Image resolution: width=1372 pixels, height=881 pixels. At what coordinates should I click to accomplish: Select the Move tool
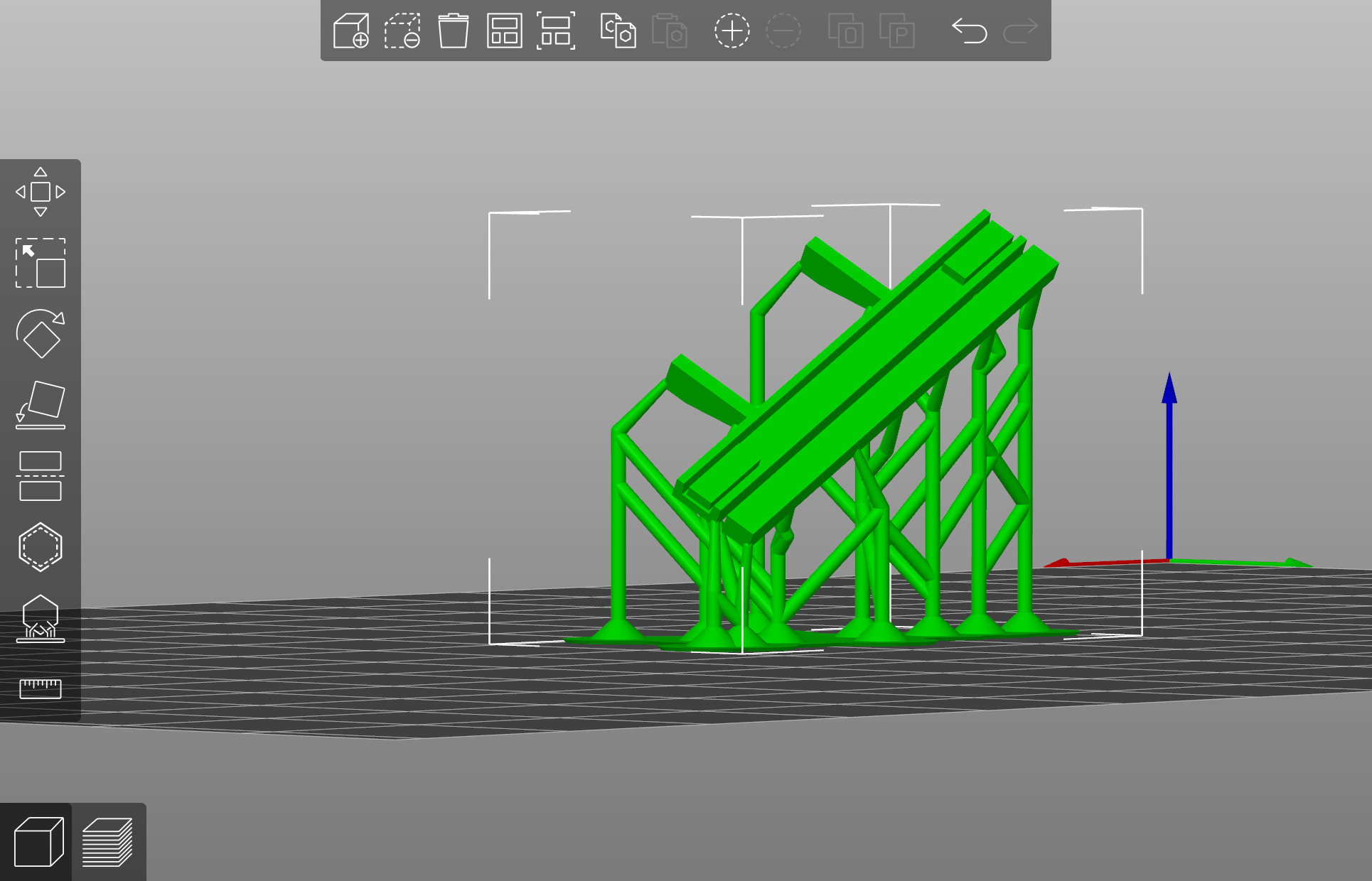tap(41, 192)
